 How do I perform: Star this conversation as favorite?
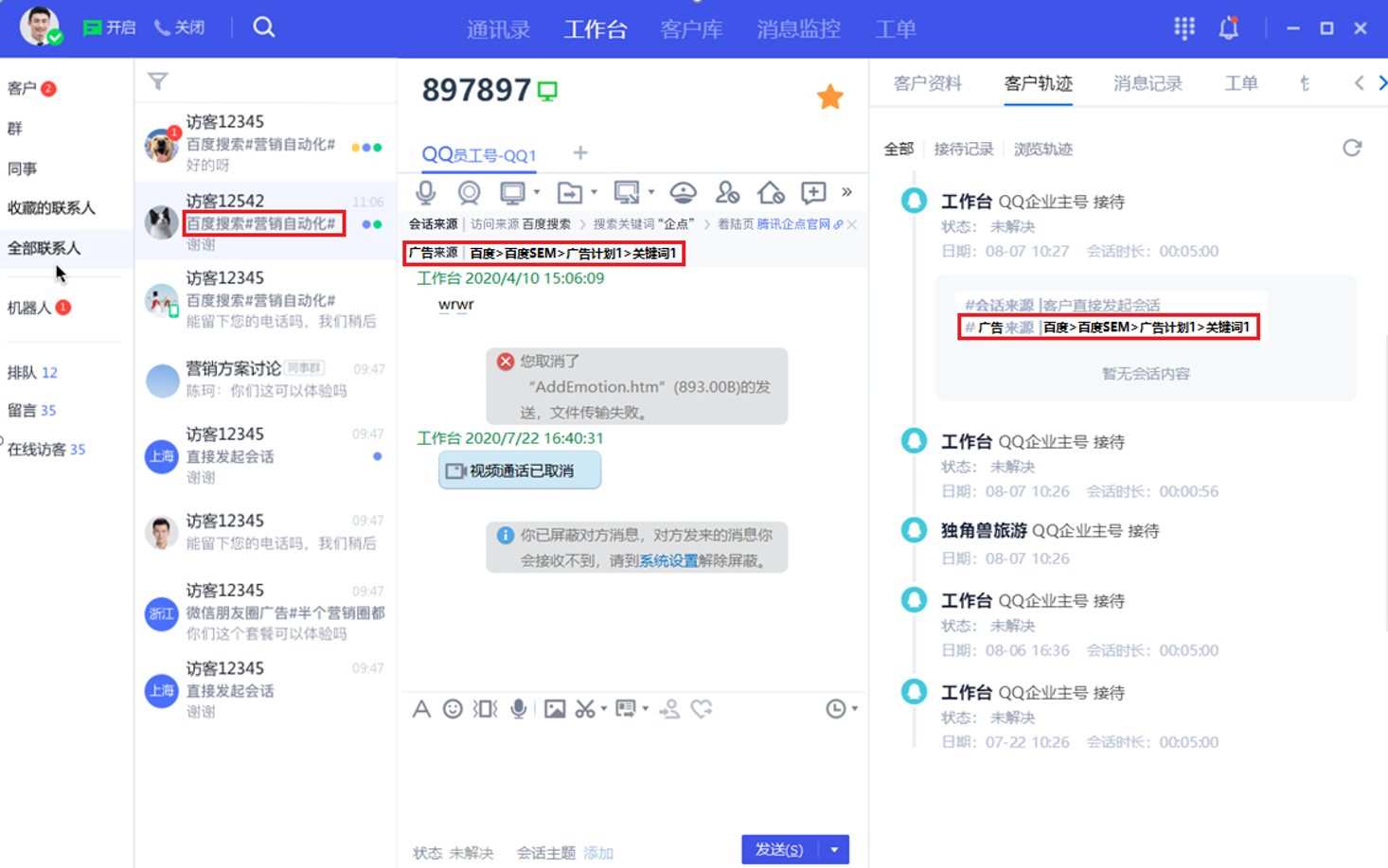pyautogui.click(x=830, y=96)
